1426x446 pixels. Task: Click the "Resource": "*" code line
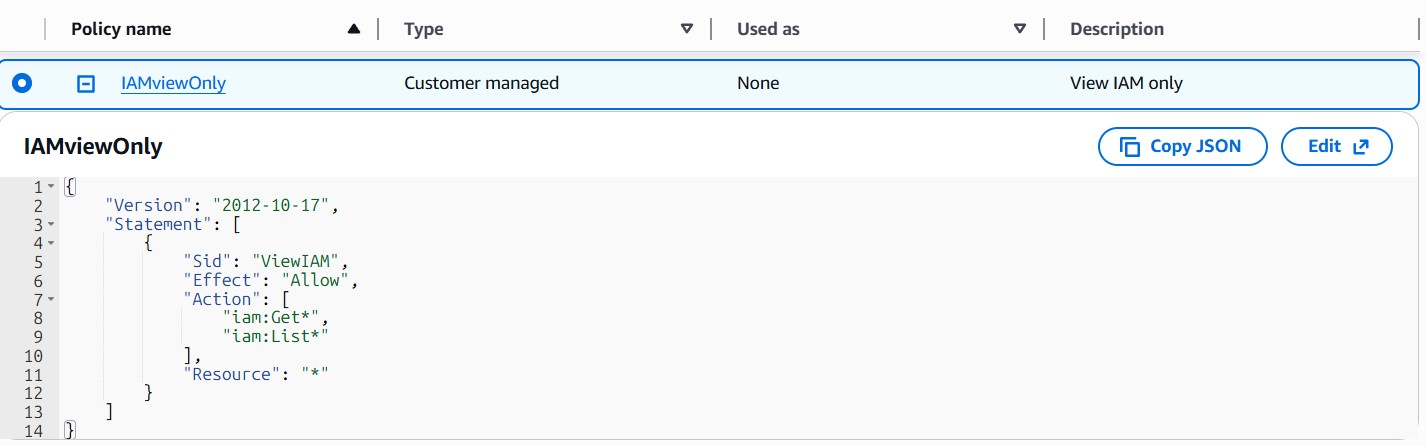pyautogui.click(x=256, y=374)
